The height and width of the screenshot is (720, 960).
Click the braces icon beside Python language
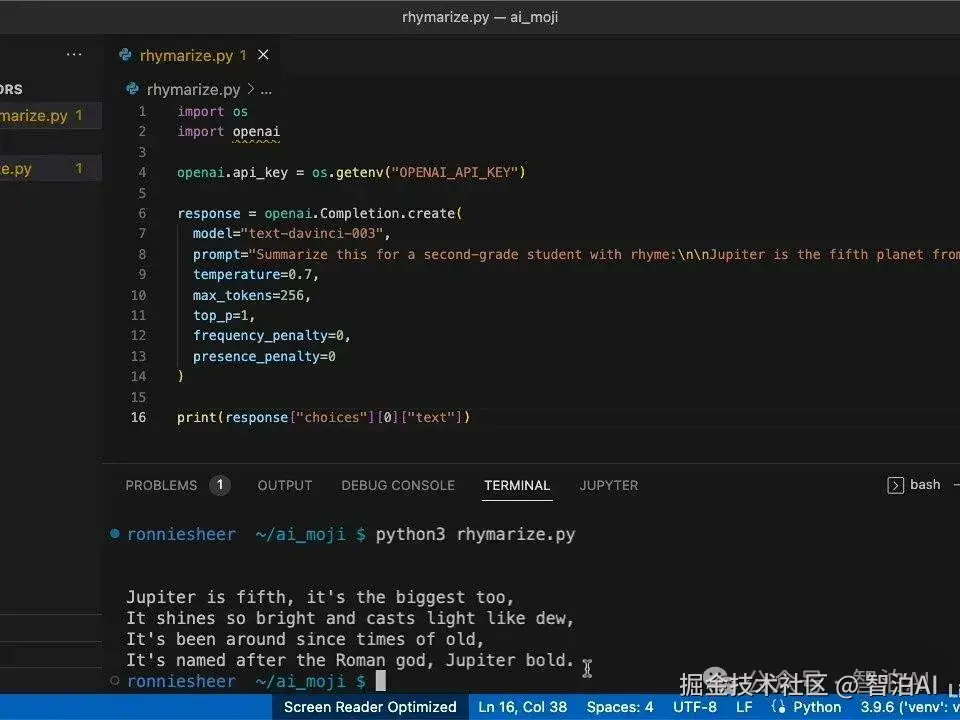tap(778, 707)
